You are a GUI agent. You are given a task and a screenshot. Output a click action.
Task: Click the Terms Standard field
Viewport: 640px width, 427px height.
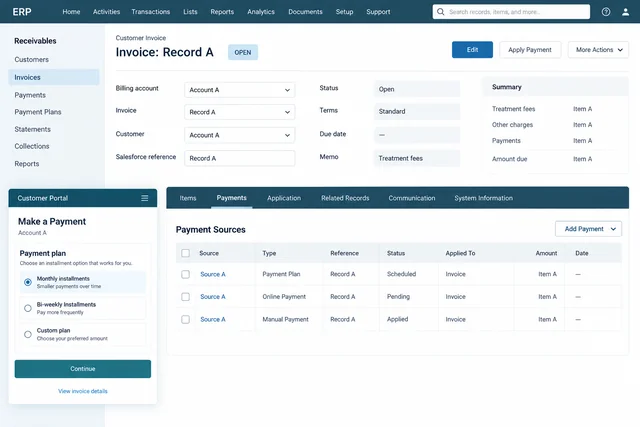click(417, 111)
